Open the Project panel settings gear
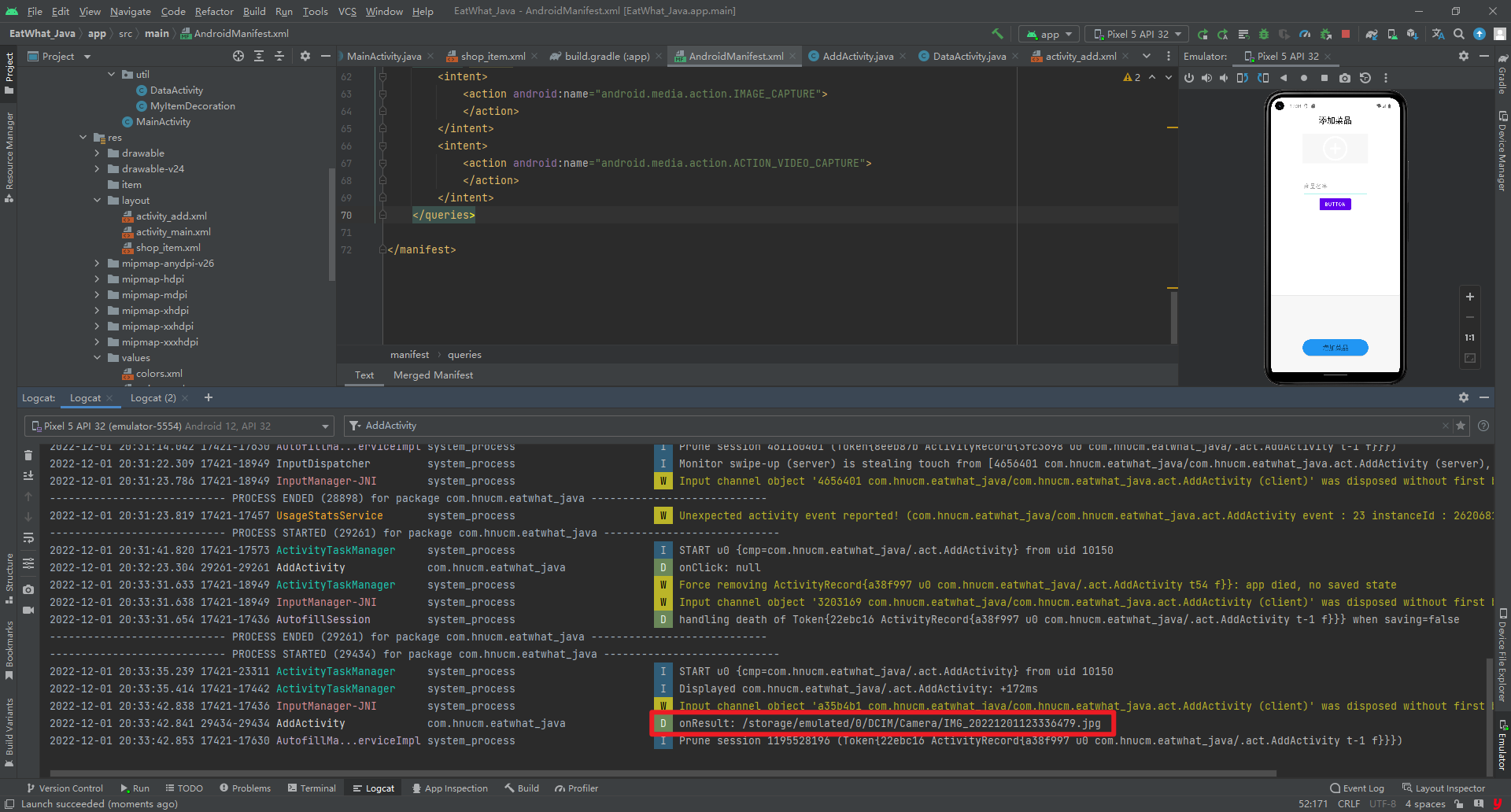 [305, 56]
